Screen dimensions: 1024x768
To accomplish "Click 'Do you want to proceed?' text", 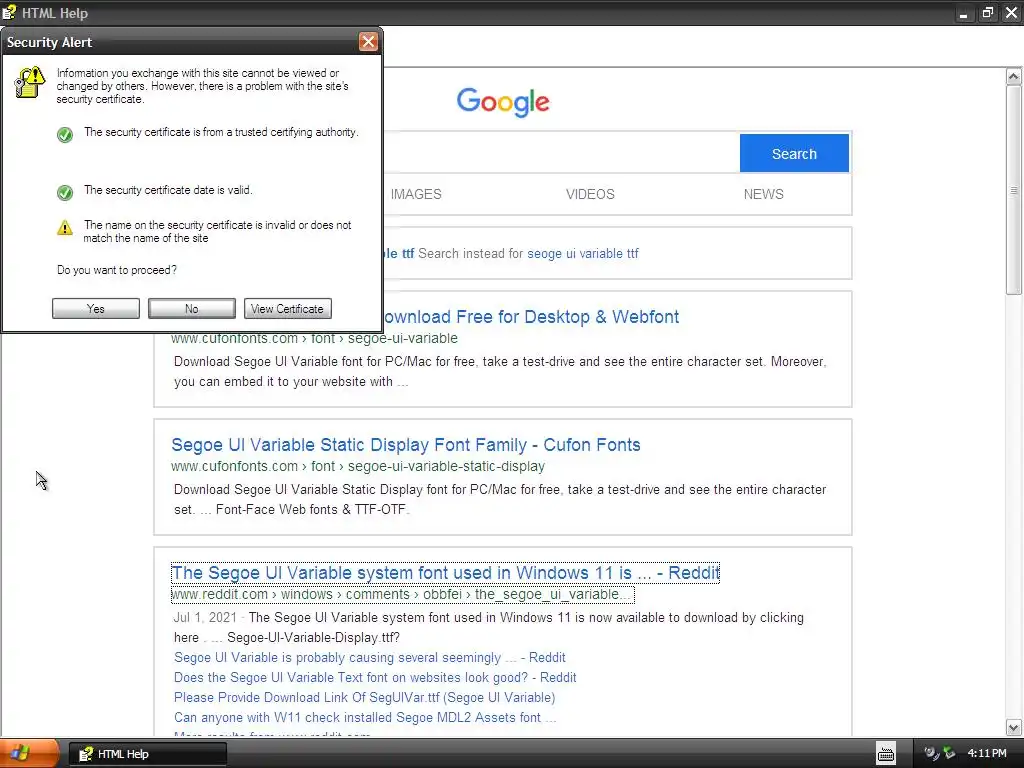I will coord(117,270).
